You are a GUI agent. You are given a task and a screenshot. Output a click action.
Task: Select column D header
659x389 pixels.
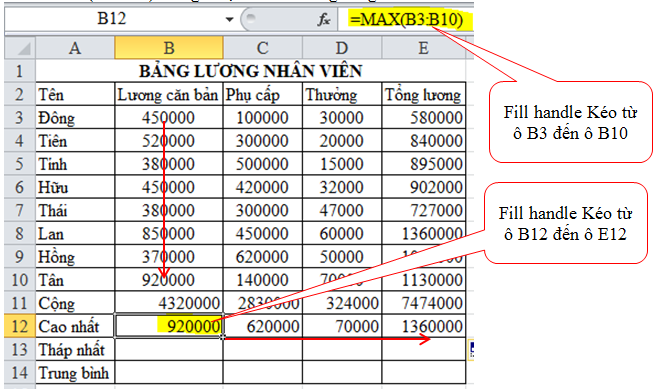pyautogui.click(x=342, y=48)
